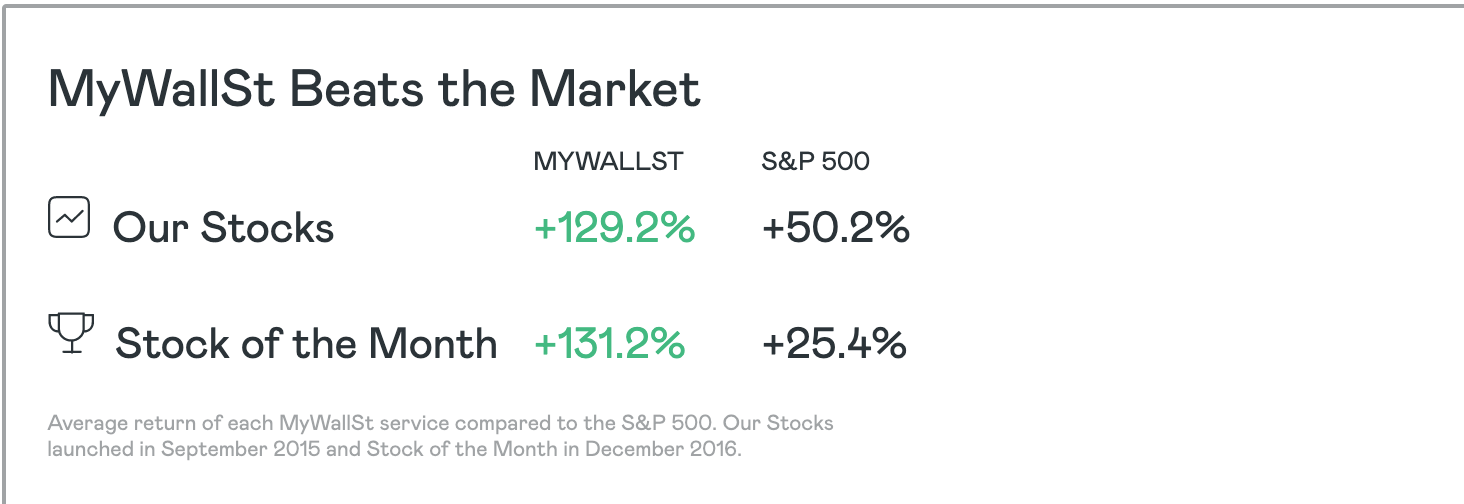Click the +25.4% S&P 500 value
The image size is (1464, 504).
coord(834,344)
